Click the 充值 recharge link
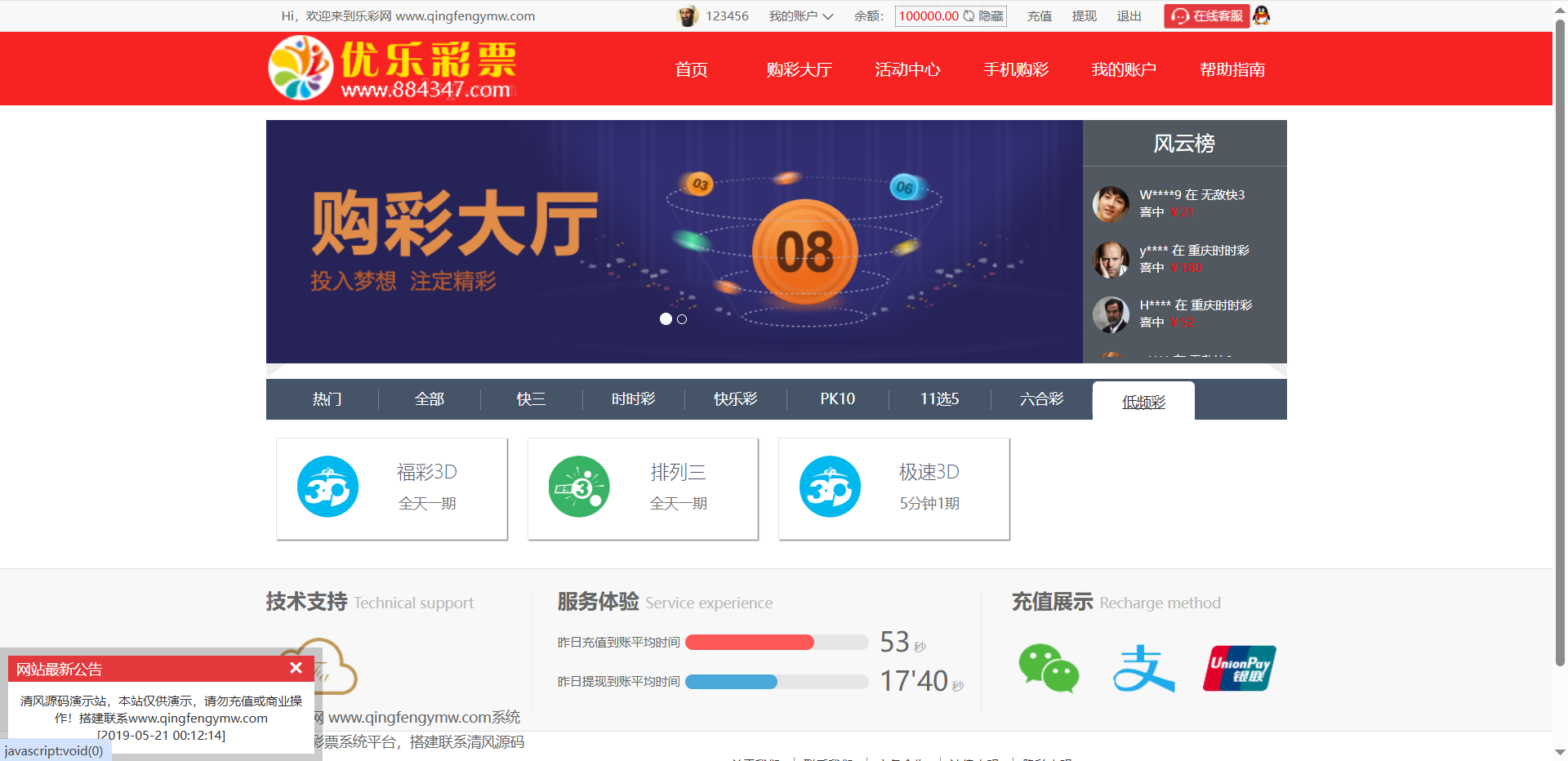This screenshot has width=1568, height=761. pos(1039,16)
